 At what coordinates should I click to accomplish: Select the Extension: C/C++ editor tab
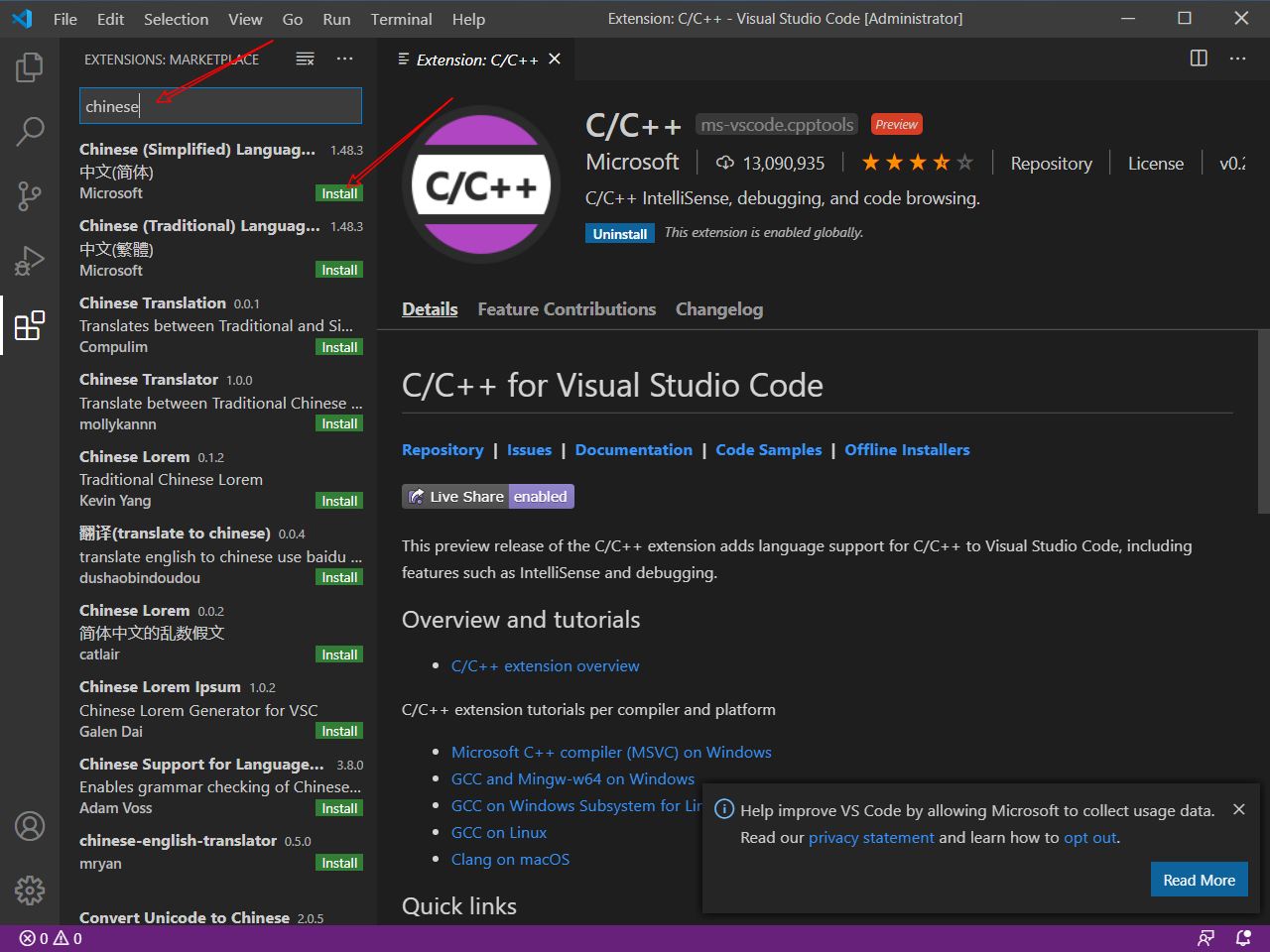click(478, 59)
